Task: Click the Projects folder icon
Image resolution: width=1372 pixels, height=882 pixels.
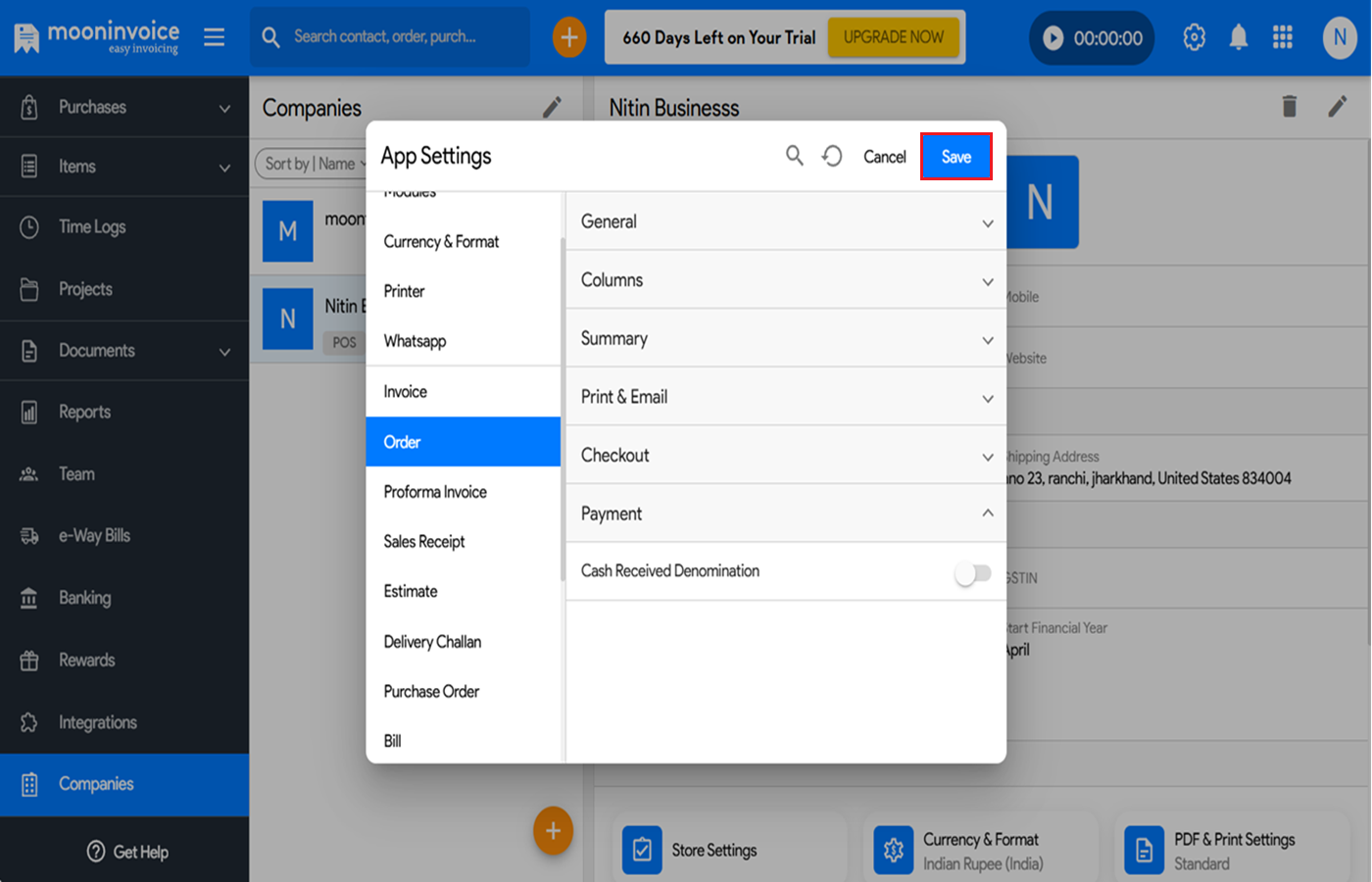Action: pos(29,289)
